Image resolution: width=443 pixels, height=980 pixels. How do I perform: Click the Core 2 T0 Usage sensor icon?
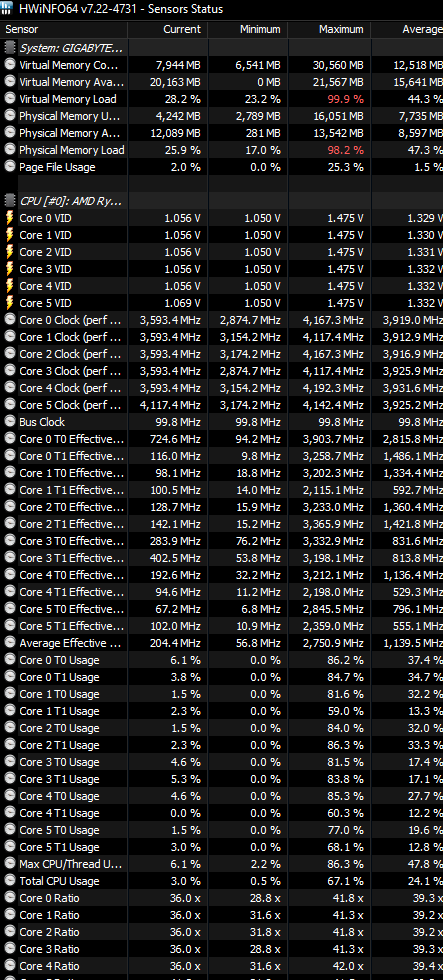click(10, 728)
